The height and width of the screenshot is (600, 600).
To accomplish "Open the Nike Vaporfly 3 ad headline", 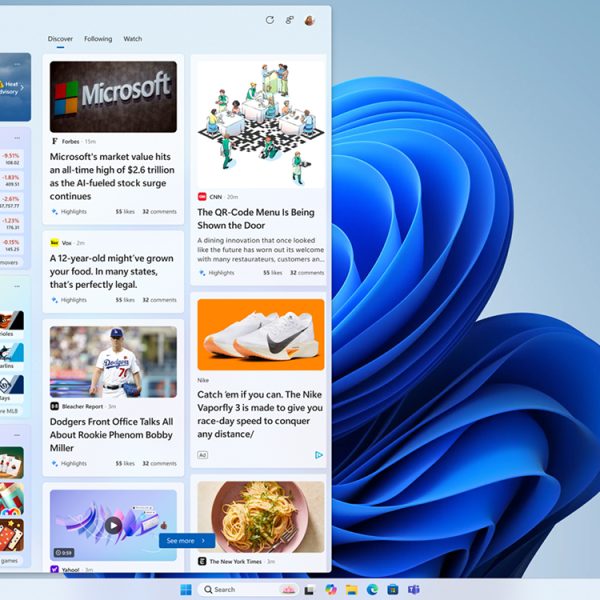I will coord(260,414).
